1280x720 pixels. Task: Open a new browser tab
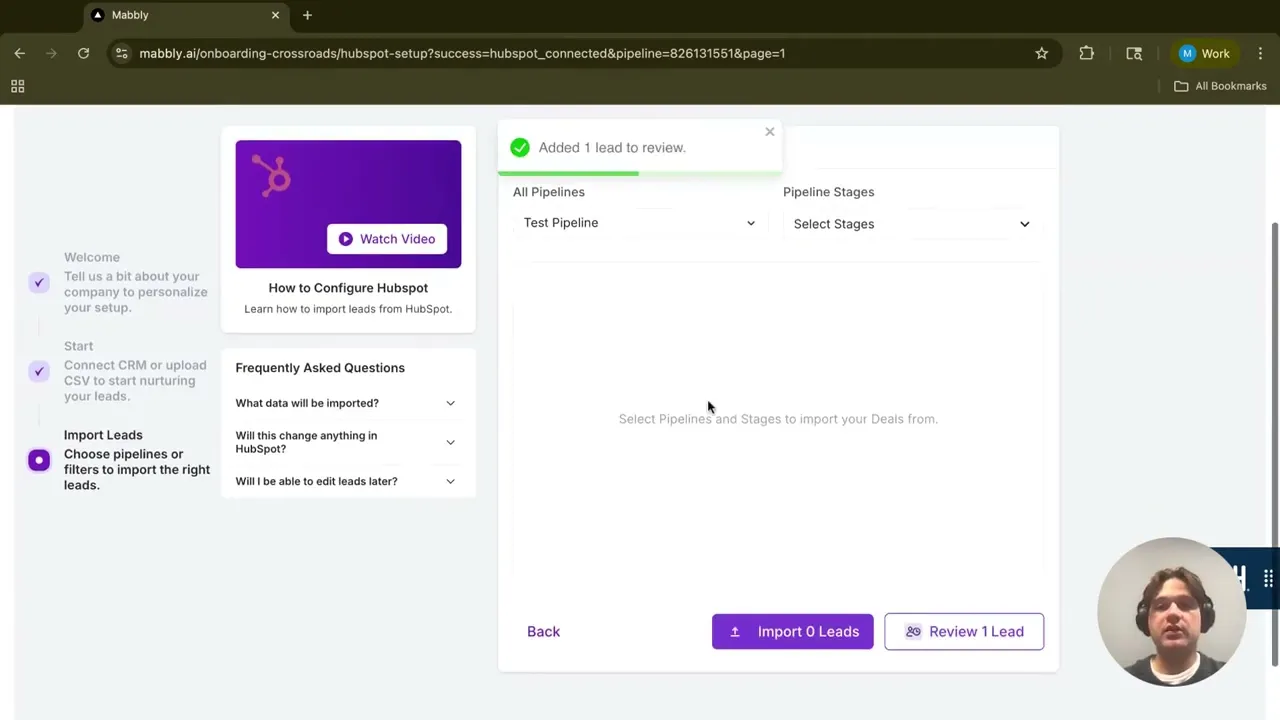tap(307, 15)
